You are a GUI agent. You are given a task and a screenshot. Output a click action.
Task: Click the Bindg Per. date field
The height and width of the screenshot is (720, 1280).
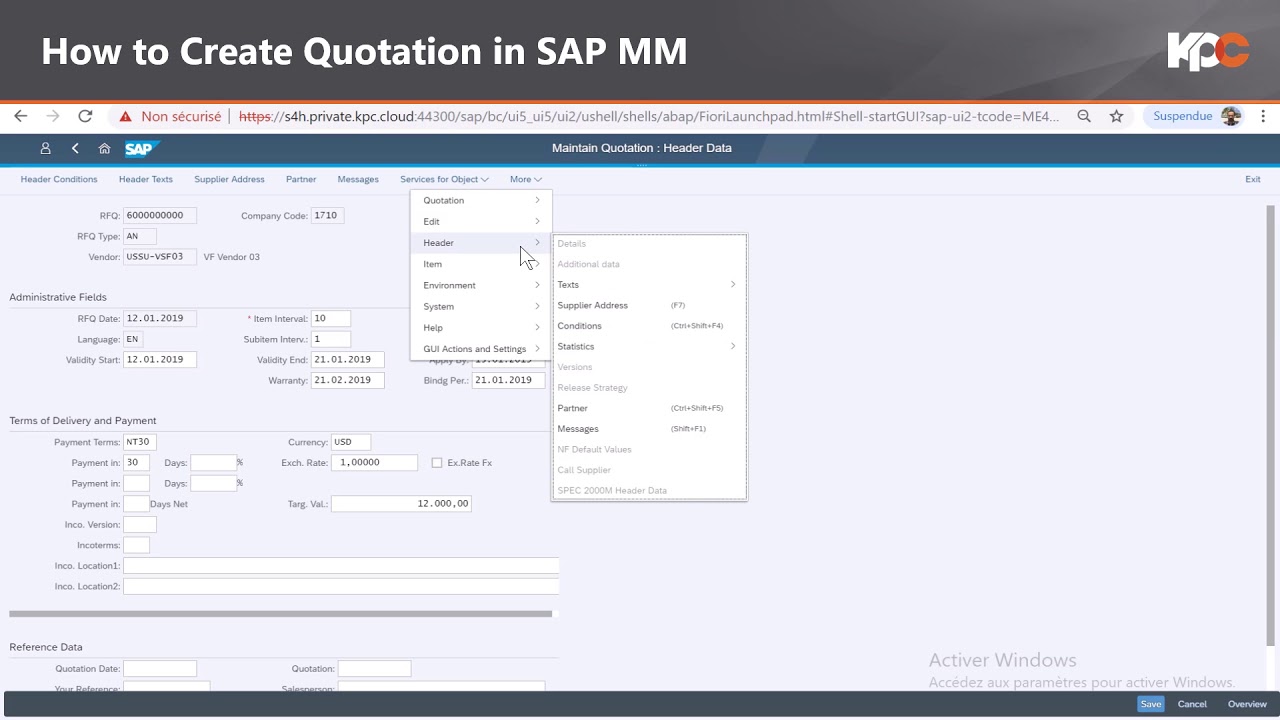pos(509,380)
